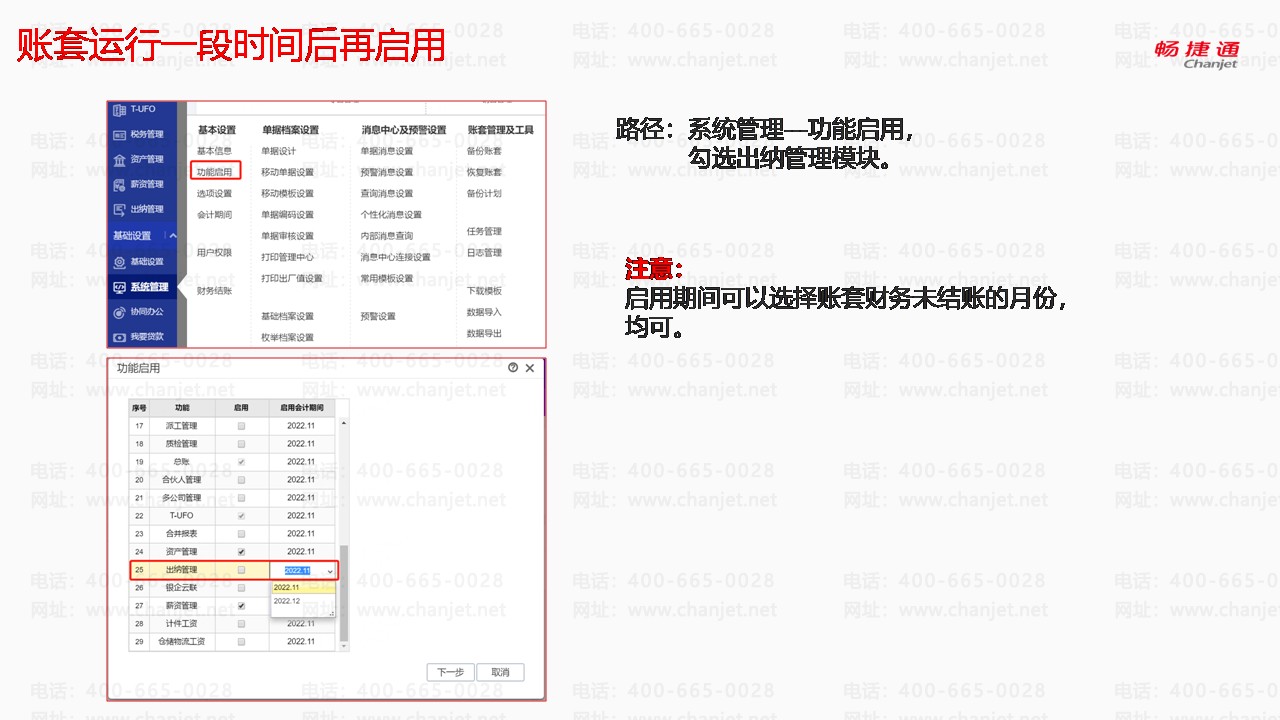
Task: Open 备份计划 menu entry
Action: tap(484, 194)
